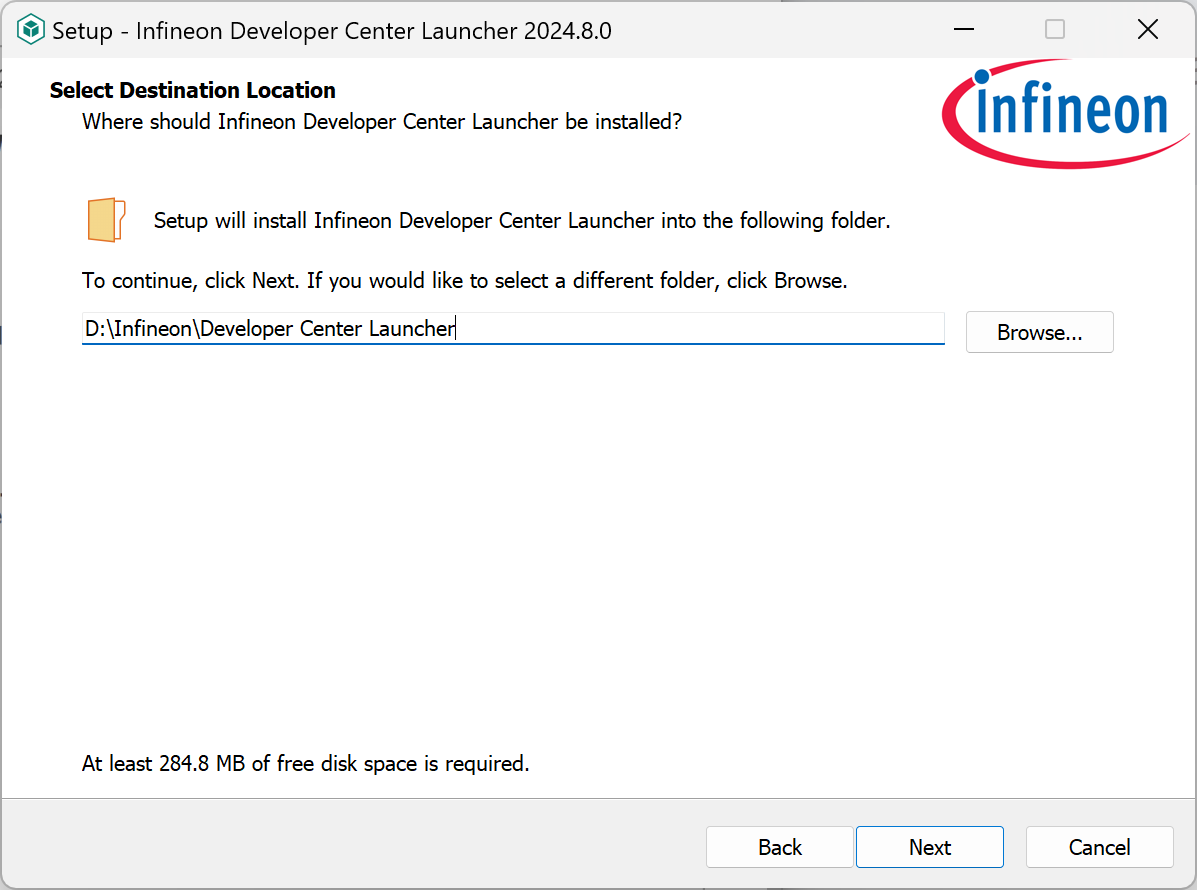Click the Infineon logo
The height and width of the screenshot is (890, 1197).
[x=1065, y=114]
